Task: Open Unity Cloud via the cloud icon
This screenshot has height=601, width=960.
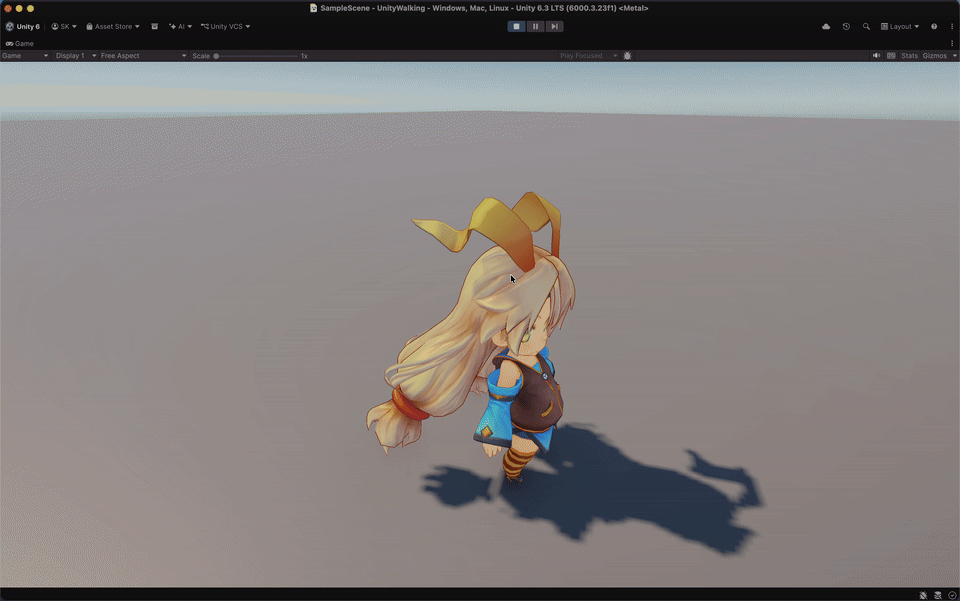Action: coord(826,26)
